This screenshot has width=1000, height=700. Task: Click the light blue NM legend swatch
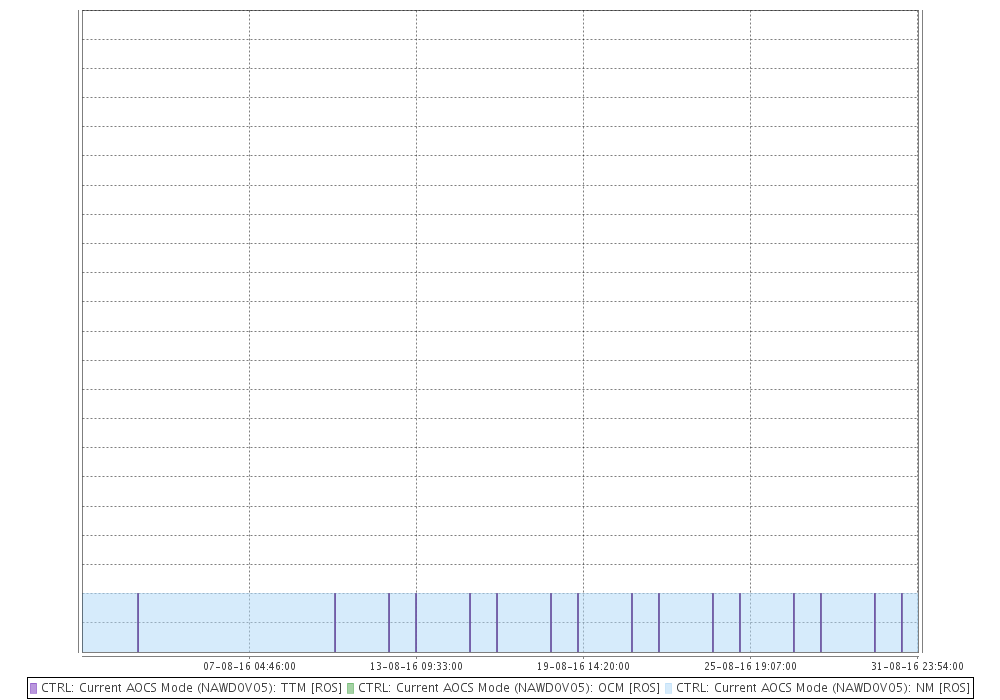[668, 689]
